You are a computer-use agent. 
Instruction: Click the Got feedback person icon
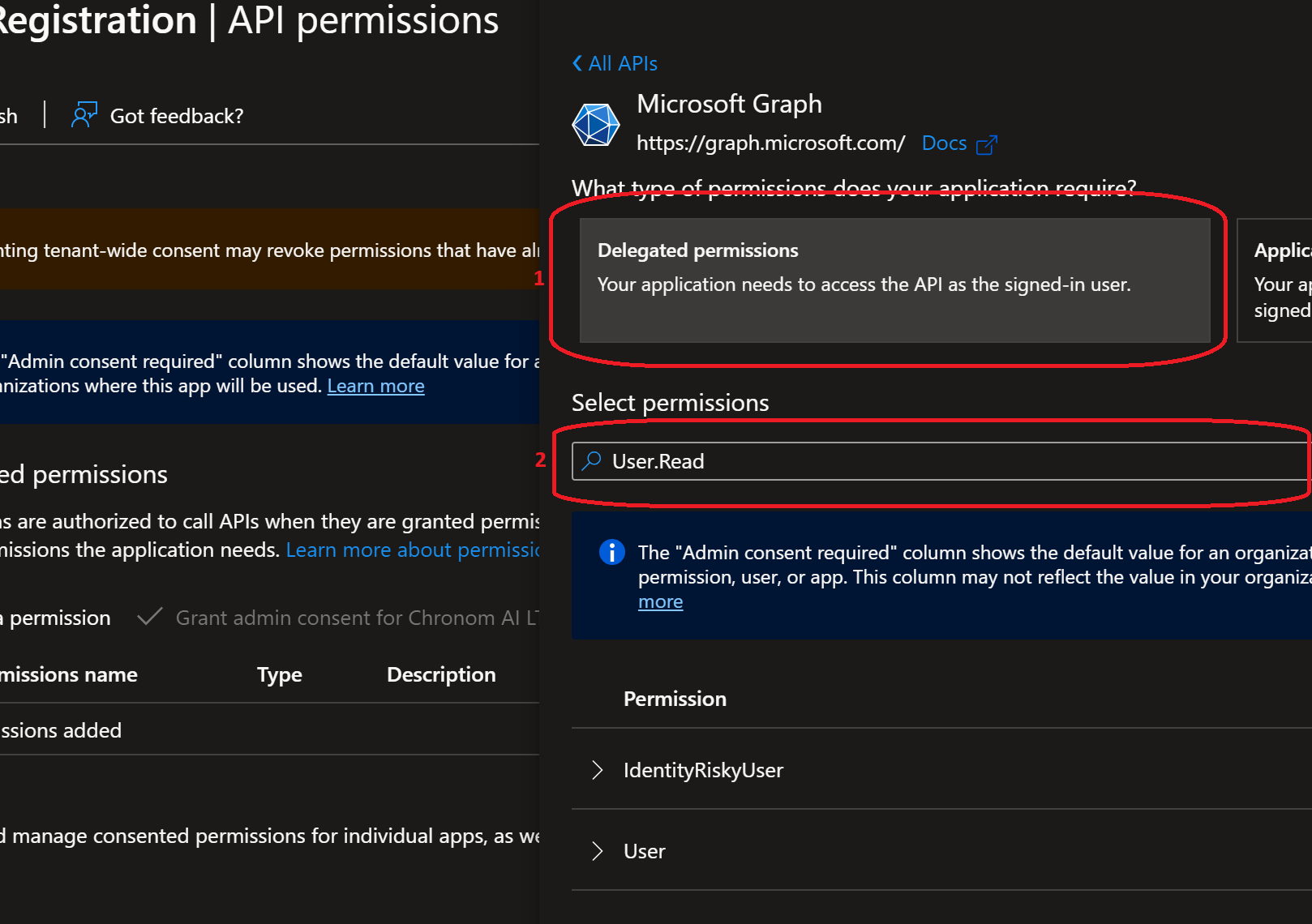[84, 115]
